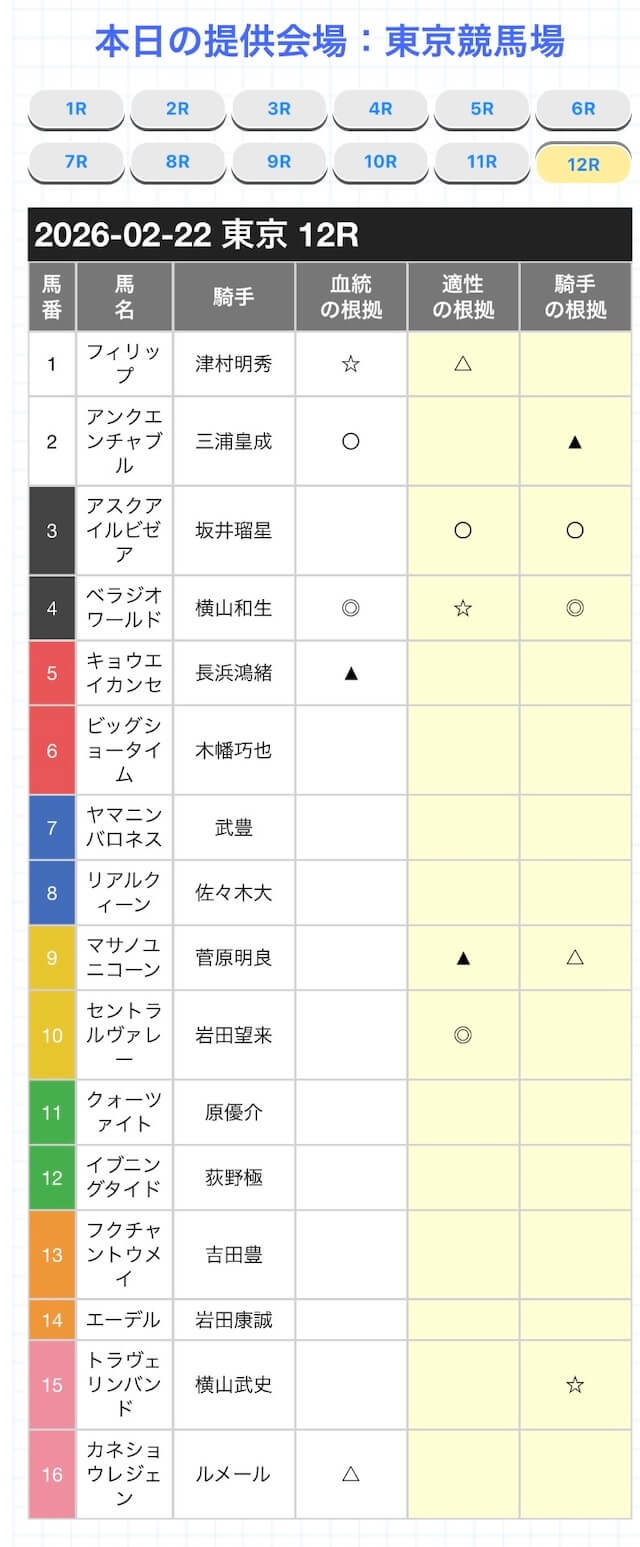
Task: Select the 1R race tab
Action: click(76, 109)
